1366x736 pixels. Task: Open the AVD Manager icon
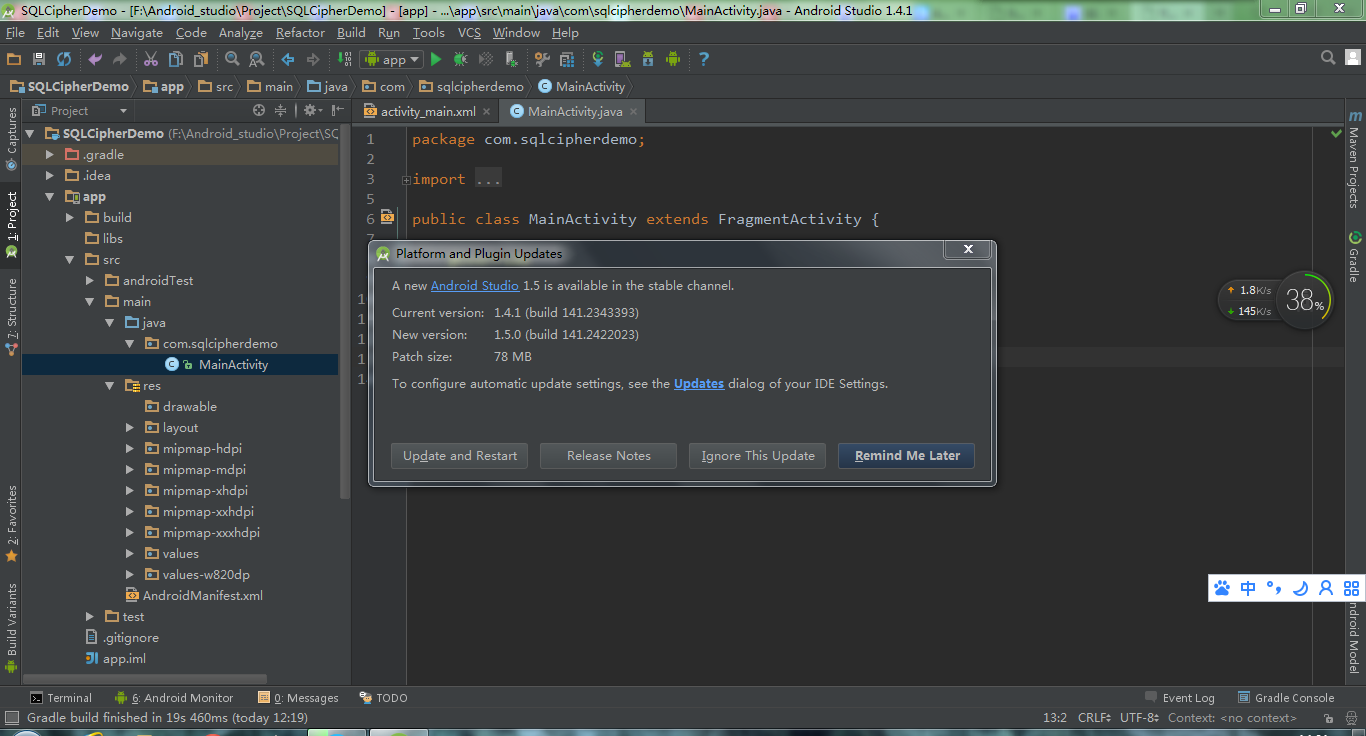click(622, 59)
